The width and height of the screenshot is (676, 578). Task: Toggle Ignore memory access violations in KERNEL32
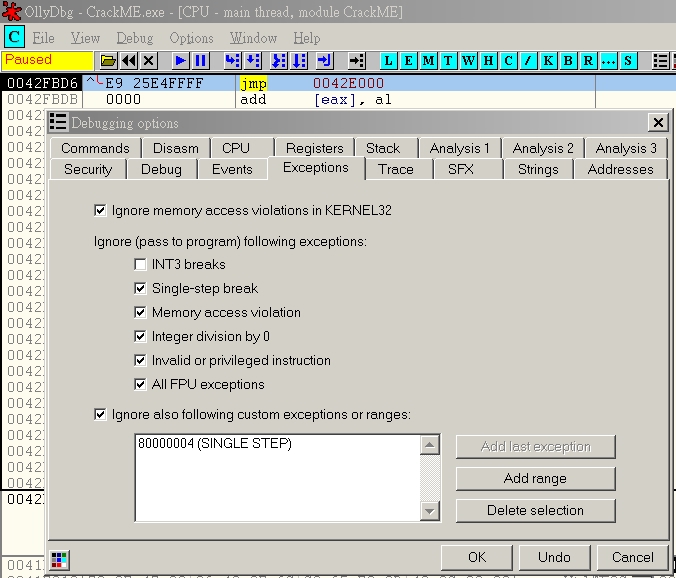100,210
